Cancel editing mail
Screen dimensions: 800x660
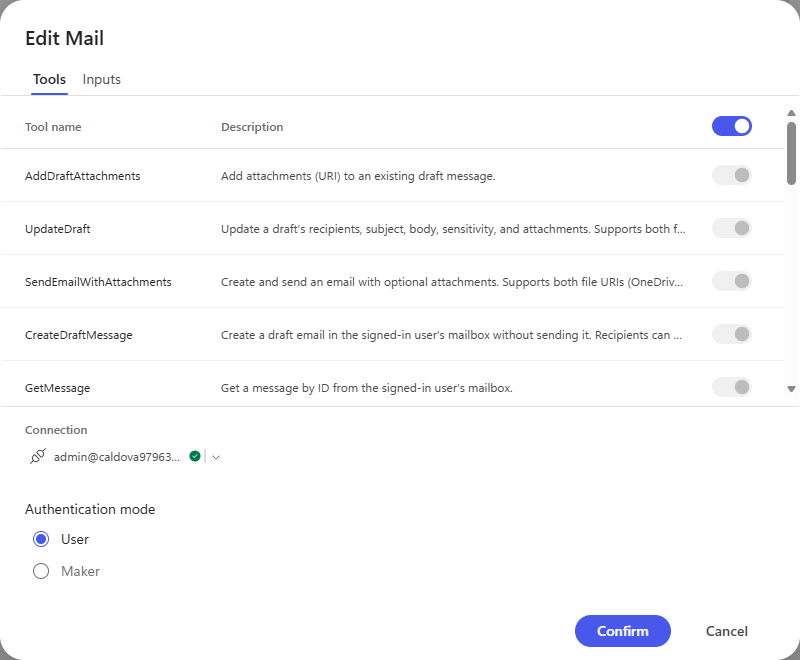[x=727, y=631]
